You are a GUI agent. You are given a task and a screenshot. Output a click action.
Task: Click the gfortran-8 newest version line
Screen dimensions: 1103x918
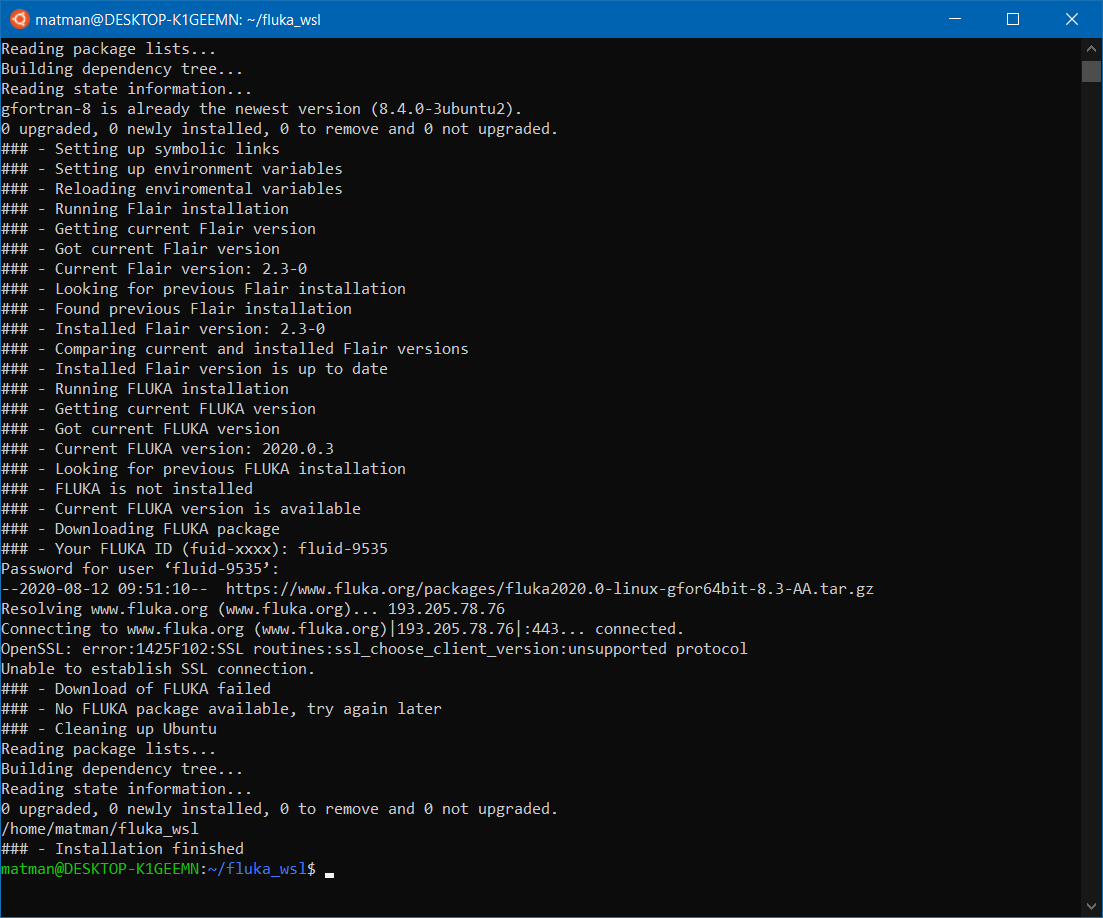pos(262,109)
